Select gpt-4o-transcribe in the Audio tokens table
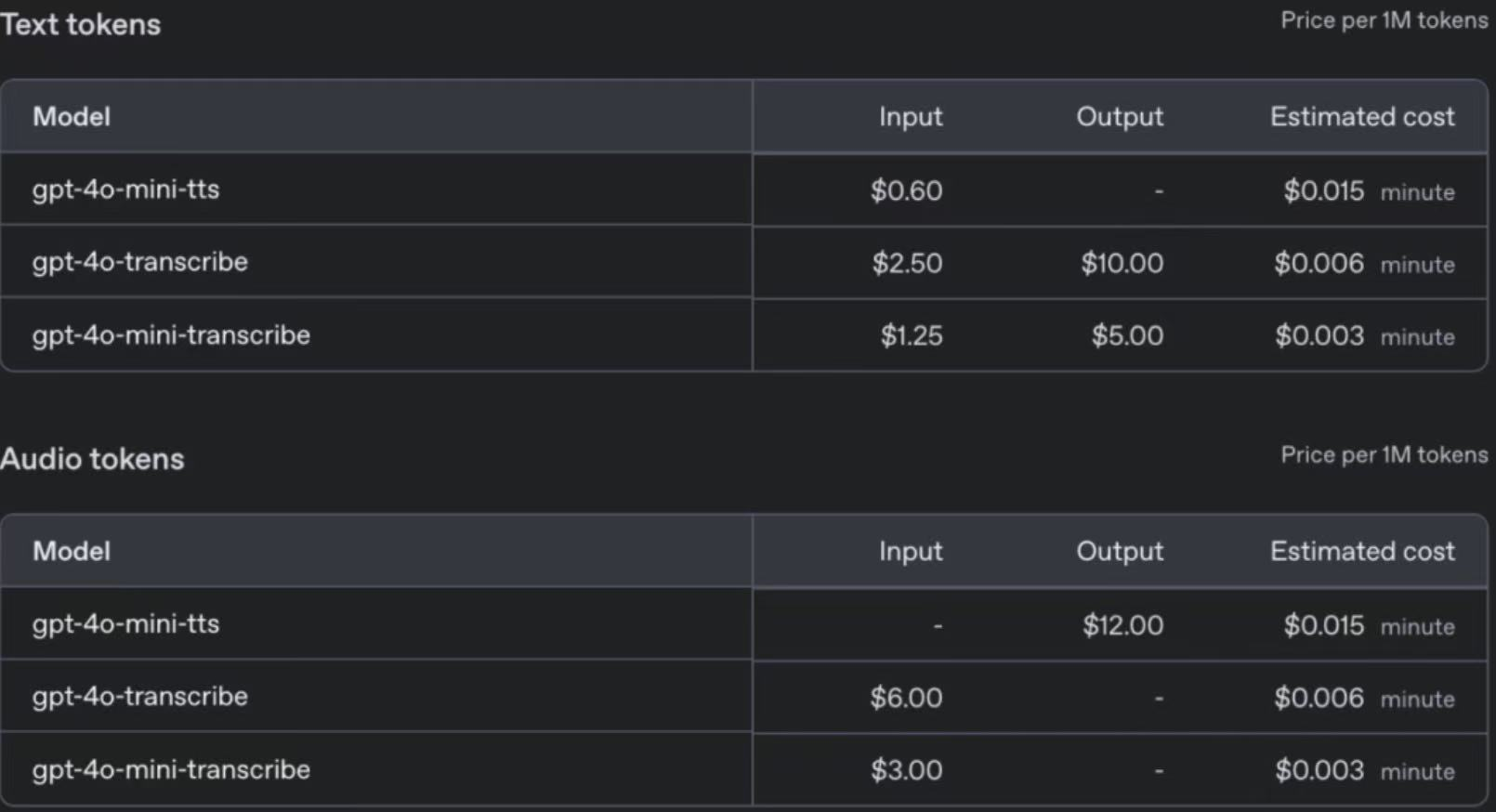Screen dimensions: 1496x812 tap(140, 696)
